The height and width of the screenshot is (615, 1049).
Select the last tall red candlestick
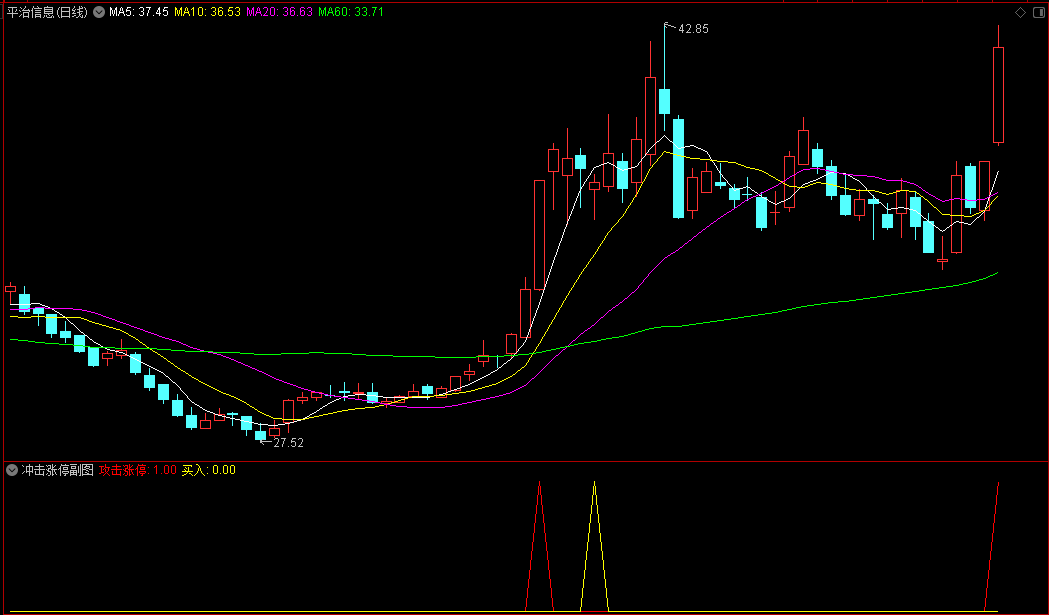(x=998, y=95)
